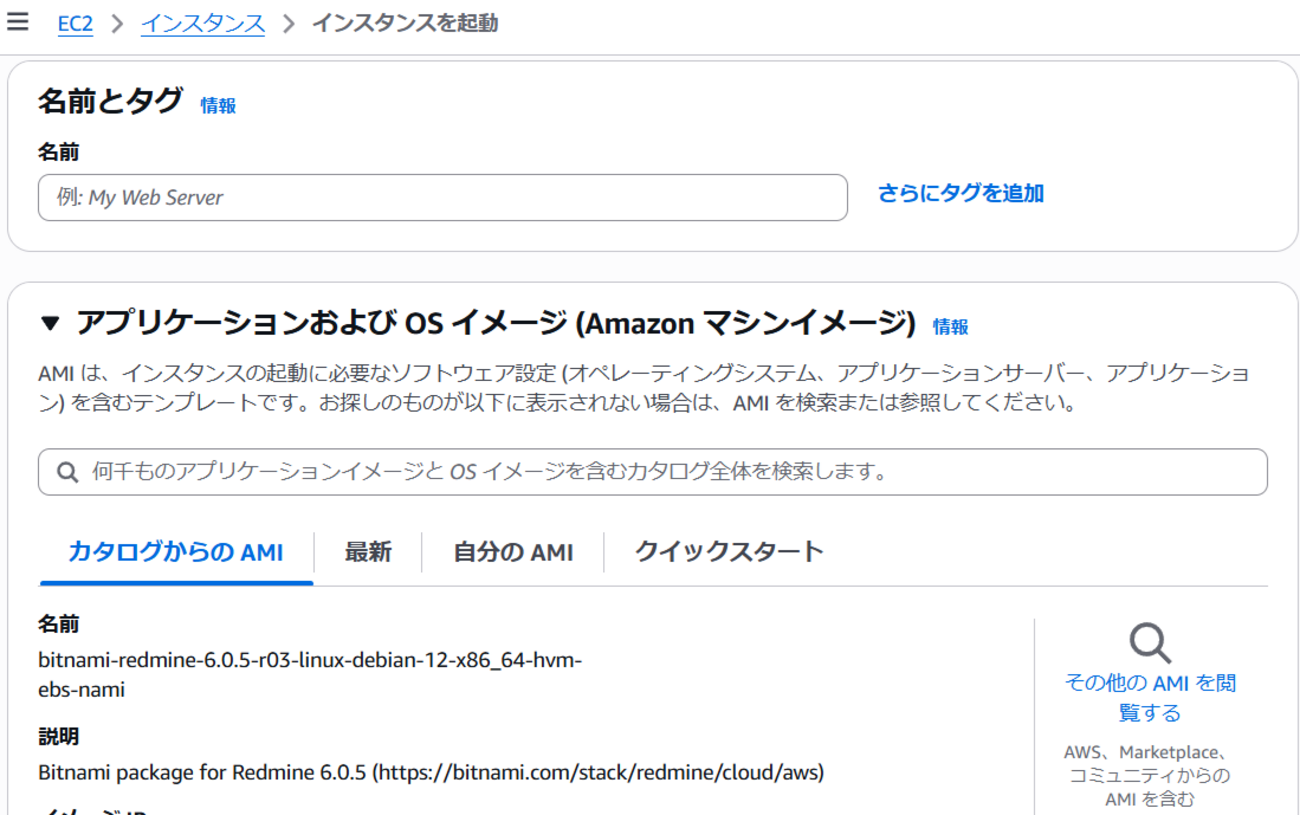Click その他の AMI を閲覧する link

pyautogui.click(x=1150, y=697)
